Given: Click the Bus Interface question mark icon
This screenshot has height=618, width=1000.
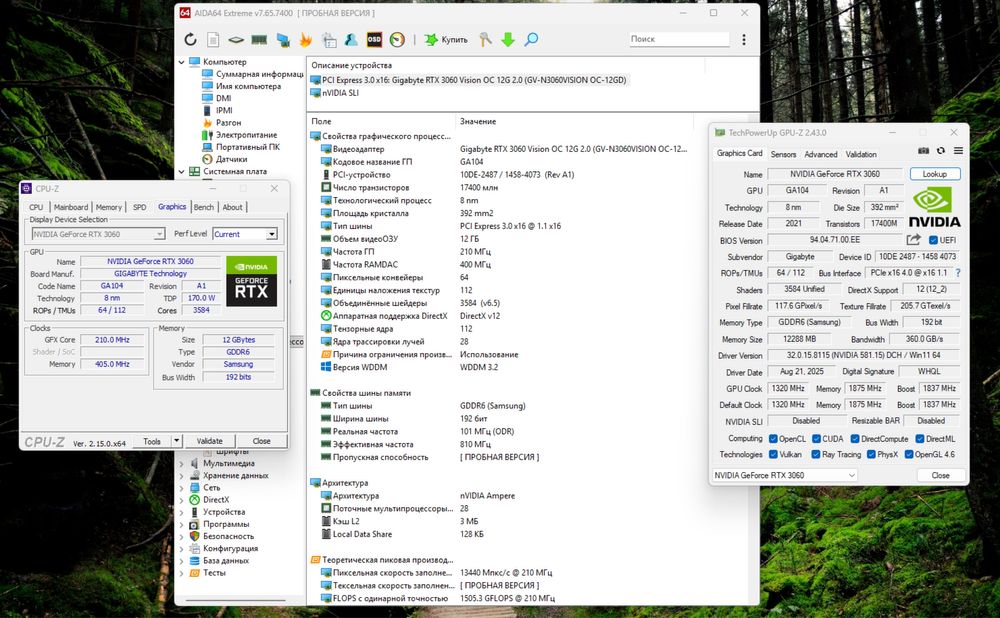Looking at the screenshot, I should coord(957,272).
